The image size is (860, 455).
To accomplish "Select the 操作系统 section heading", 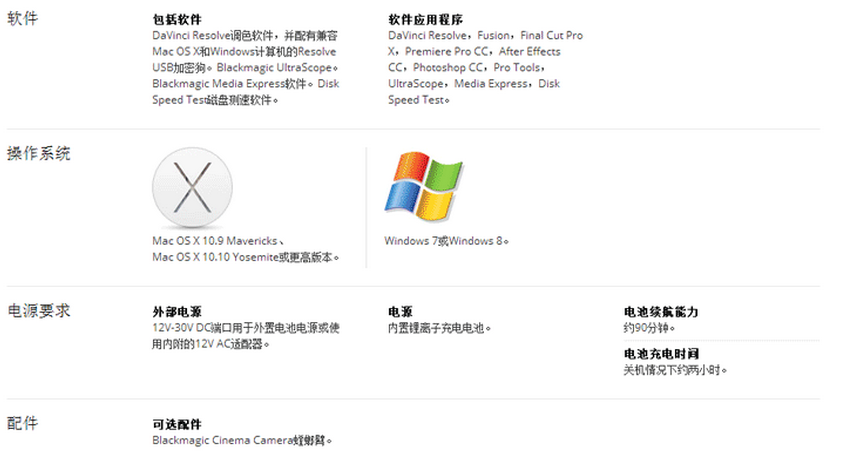I will click(x=38, y=153).
